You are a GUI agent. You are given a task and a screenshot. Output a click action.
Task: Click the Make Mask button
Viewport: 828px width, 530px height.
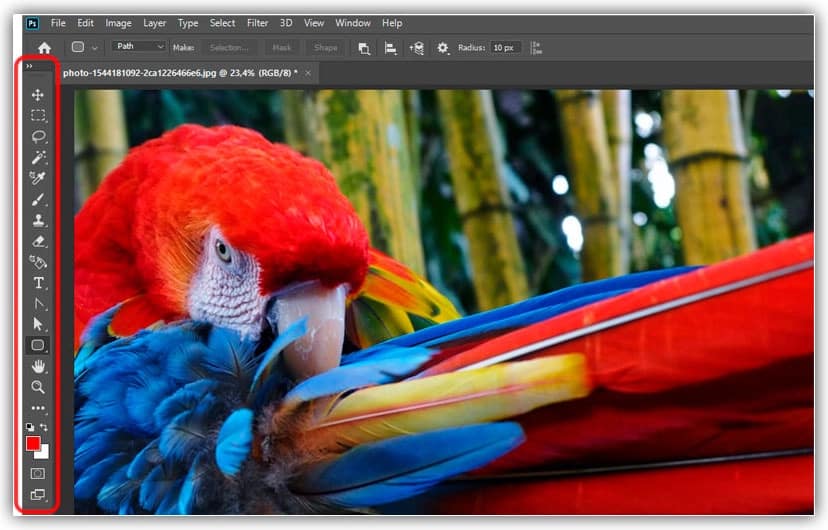tap(281, 48)
